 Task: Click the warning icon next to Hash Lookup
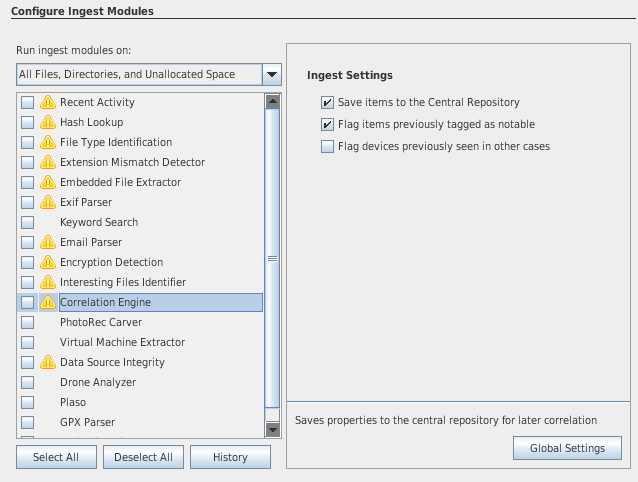[47, 122]
